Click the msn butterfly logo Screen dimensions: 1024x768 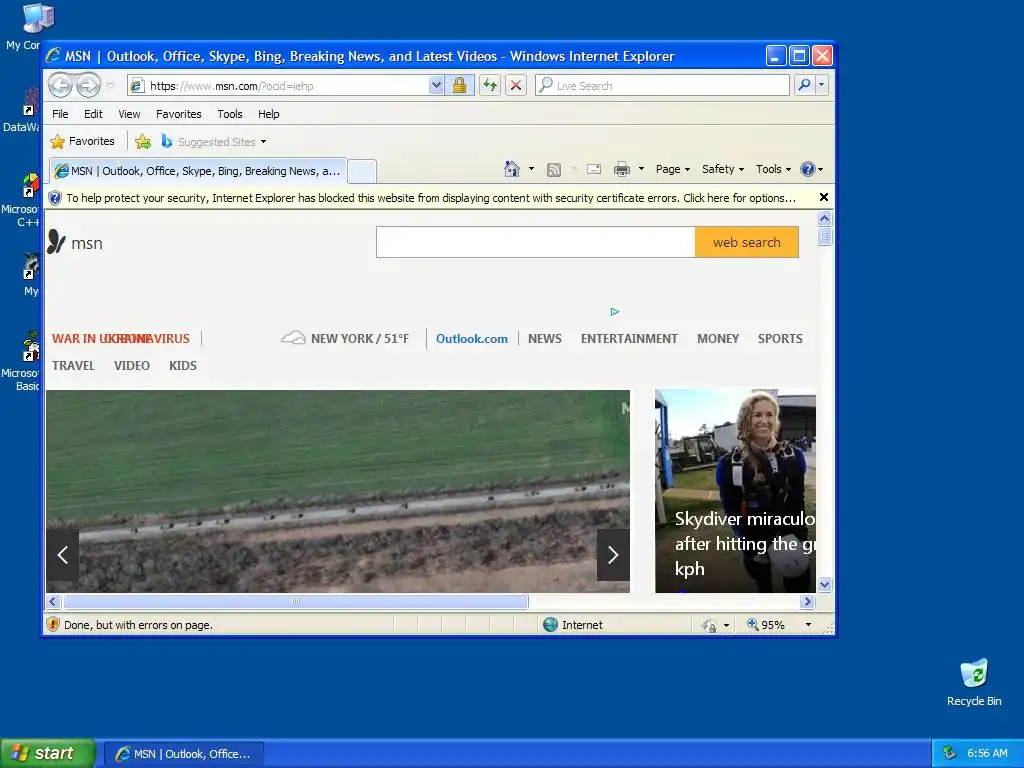(x=75, y=243)
